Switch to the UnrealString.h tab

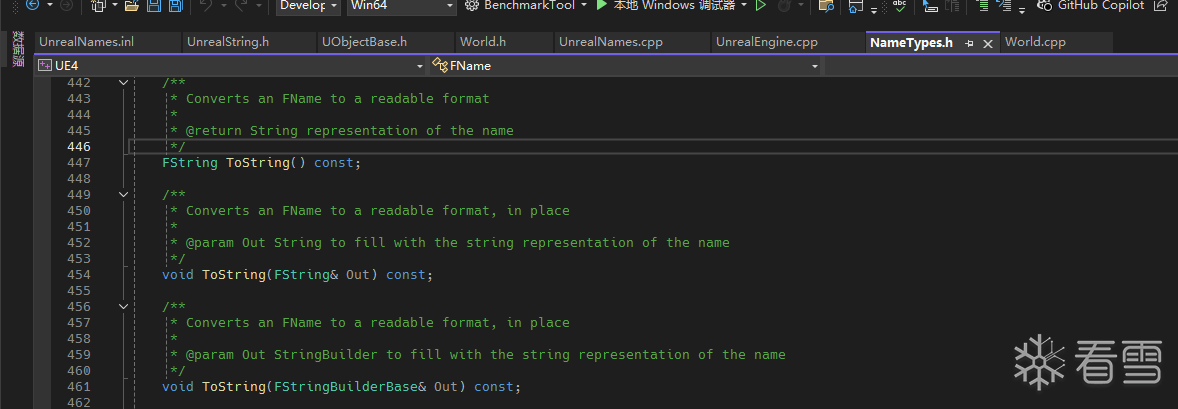pos(228,42)
